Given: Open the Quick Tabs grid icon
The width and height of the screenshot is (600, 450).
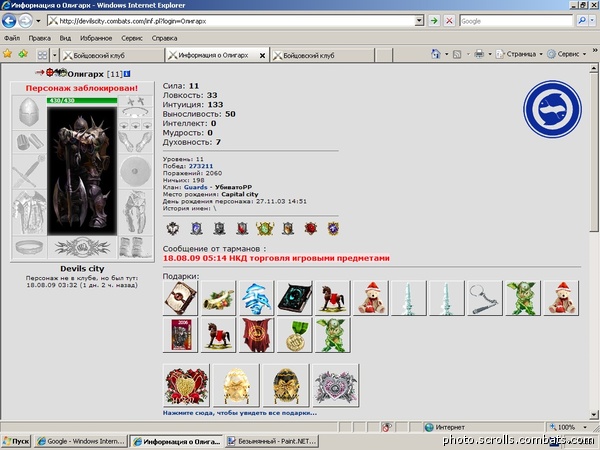Looking at the screenshot, I should click(x=42, y=55).
